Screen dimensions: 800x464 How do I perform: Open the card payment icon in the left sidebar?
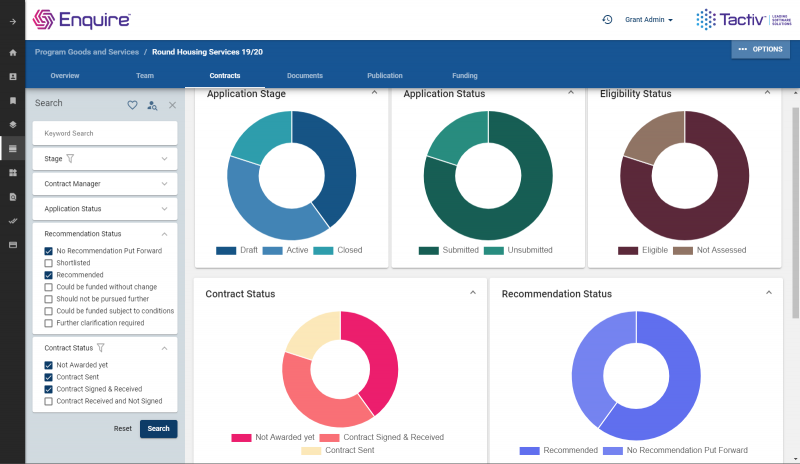coord(13,245)
